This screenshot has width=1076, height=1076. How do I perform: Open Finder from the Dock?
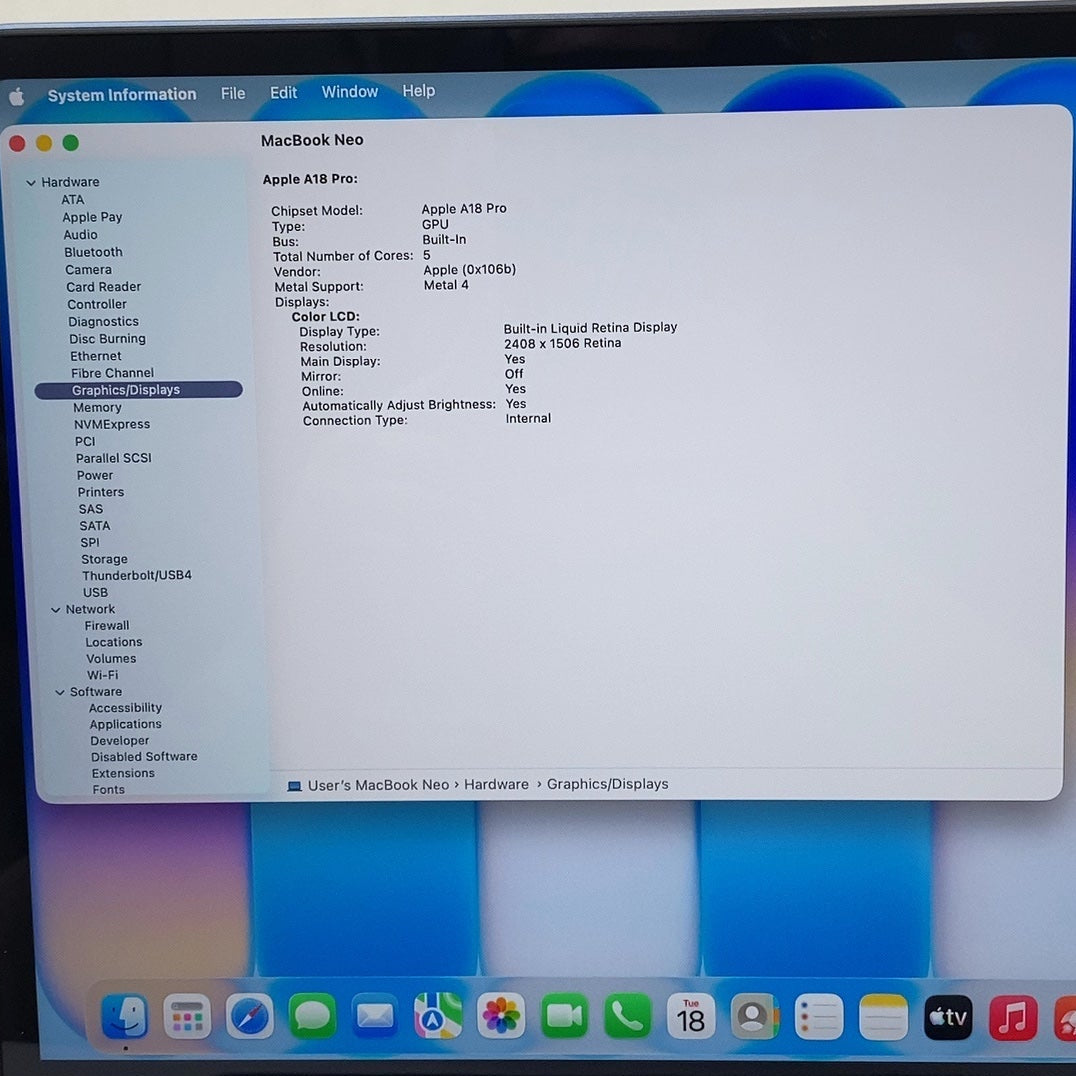[125, 1016]
